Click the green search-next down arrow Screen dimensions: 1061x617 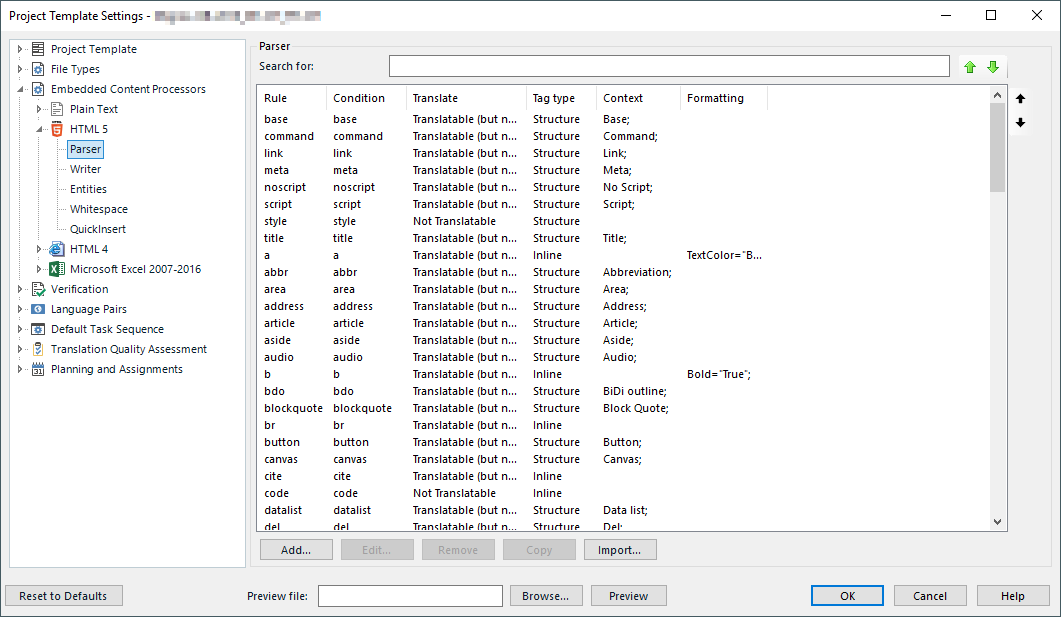(993, 67)
